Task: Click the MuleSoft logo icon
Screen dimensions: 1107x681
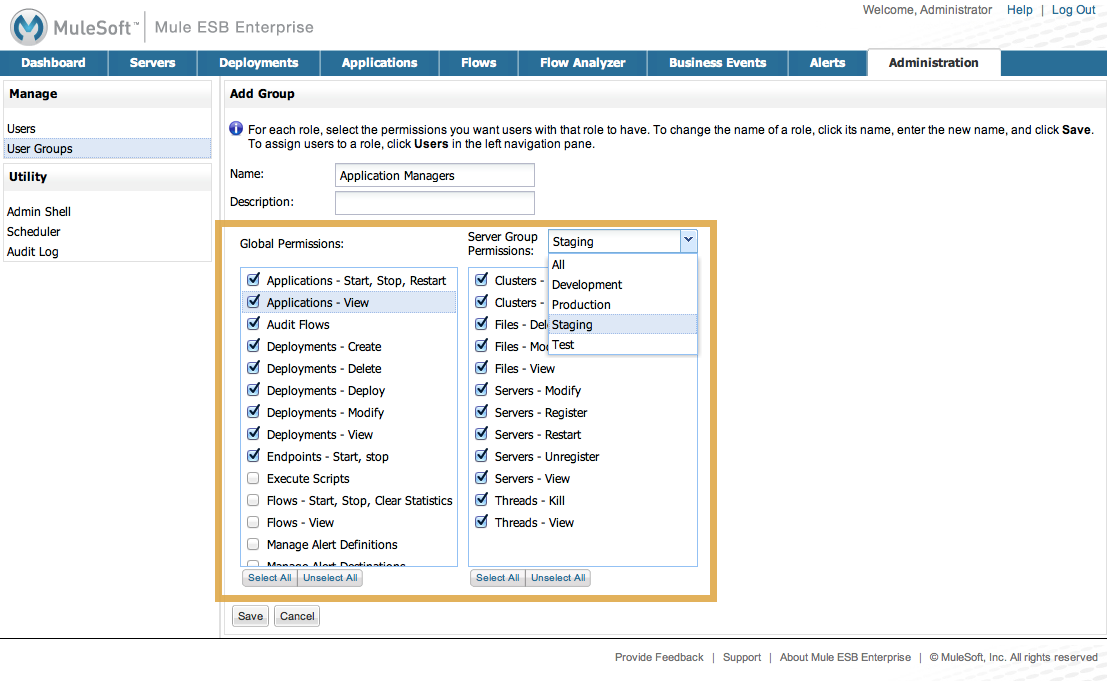Action: click(29, 27)
